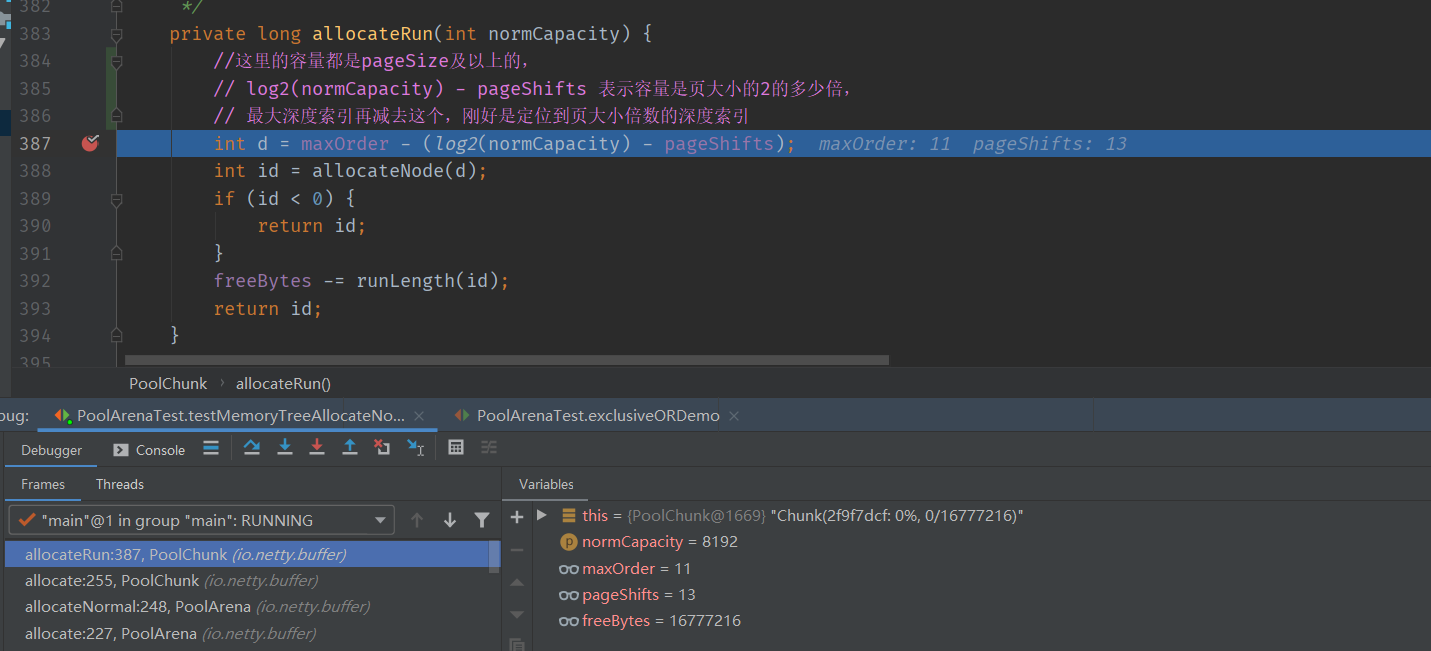This screenshot has height=651, width=1431.
Task: Click the fold marker at line 391
Action: coord(117,253)
